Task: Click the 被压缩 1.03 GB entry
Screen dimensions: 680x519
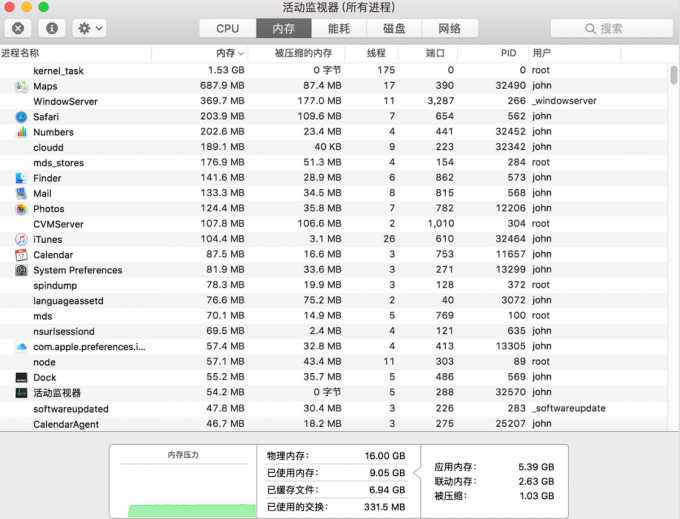Action: pos(494,496)
